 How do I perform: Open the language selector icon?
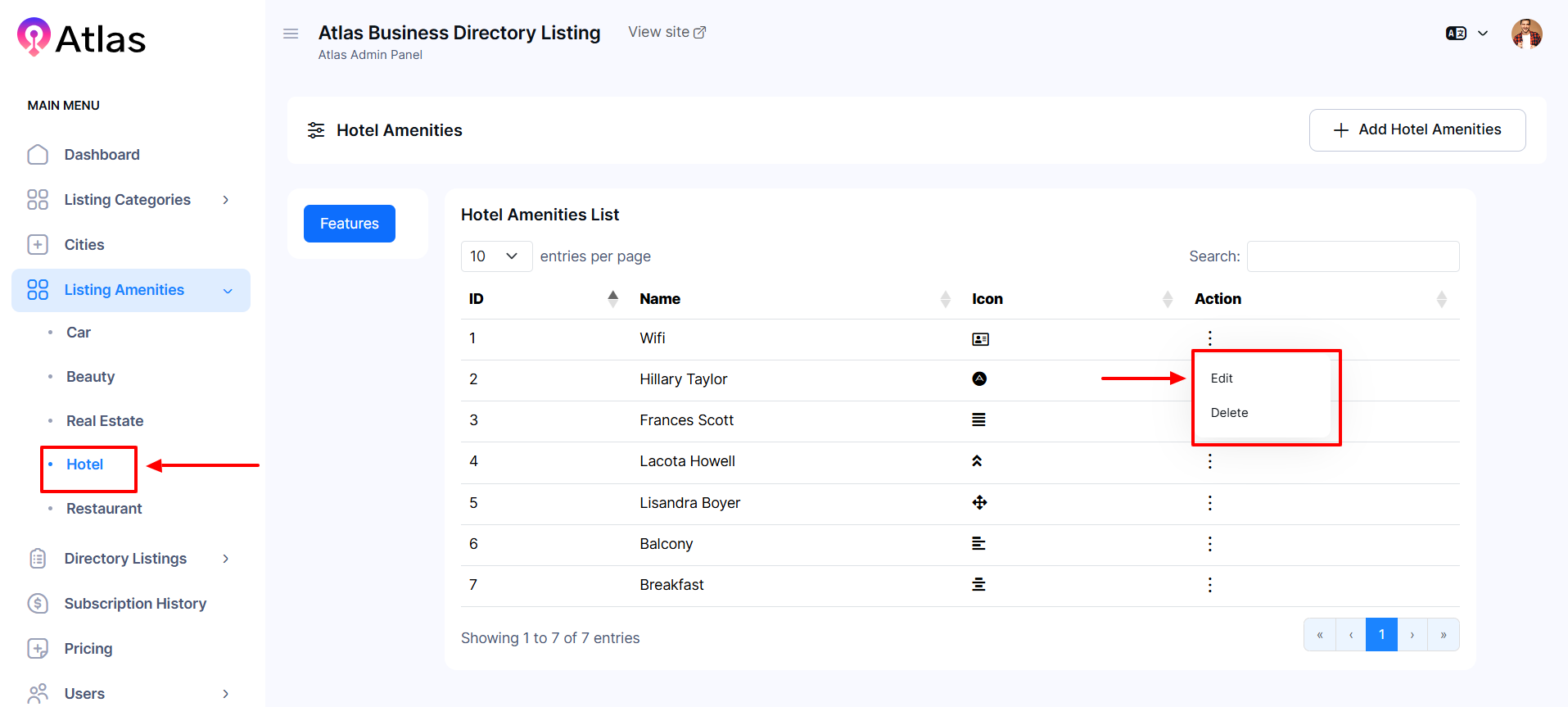point(1456,34)
